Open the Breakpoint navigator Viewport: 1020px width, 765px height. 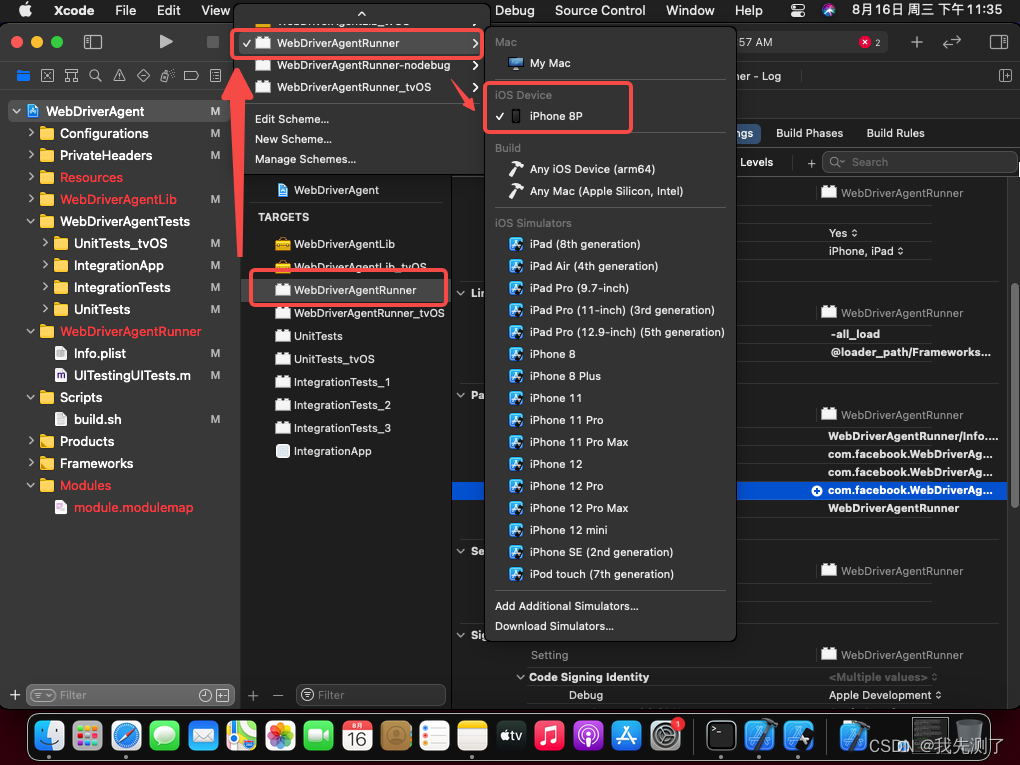tap(190, 75)
